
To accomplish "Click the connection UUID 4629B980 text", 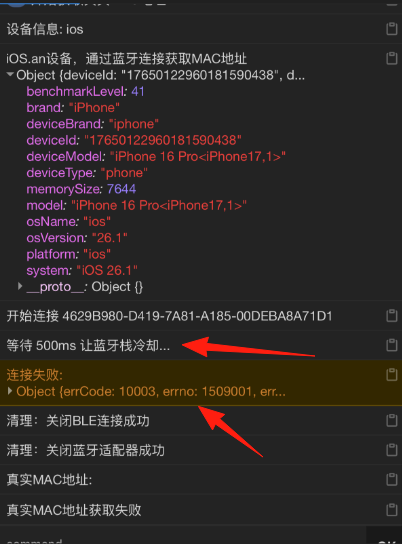I will click(197, 316).
